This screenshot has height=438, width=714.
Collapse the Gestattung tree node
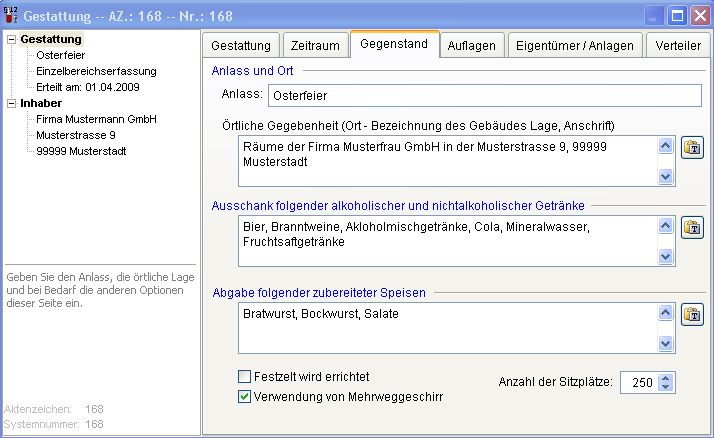(x=11, y=40)
